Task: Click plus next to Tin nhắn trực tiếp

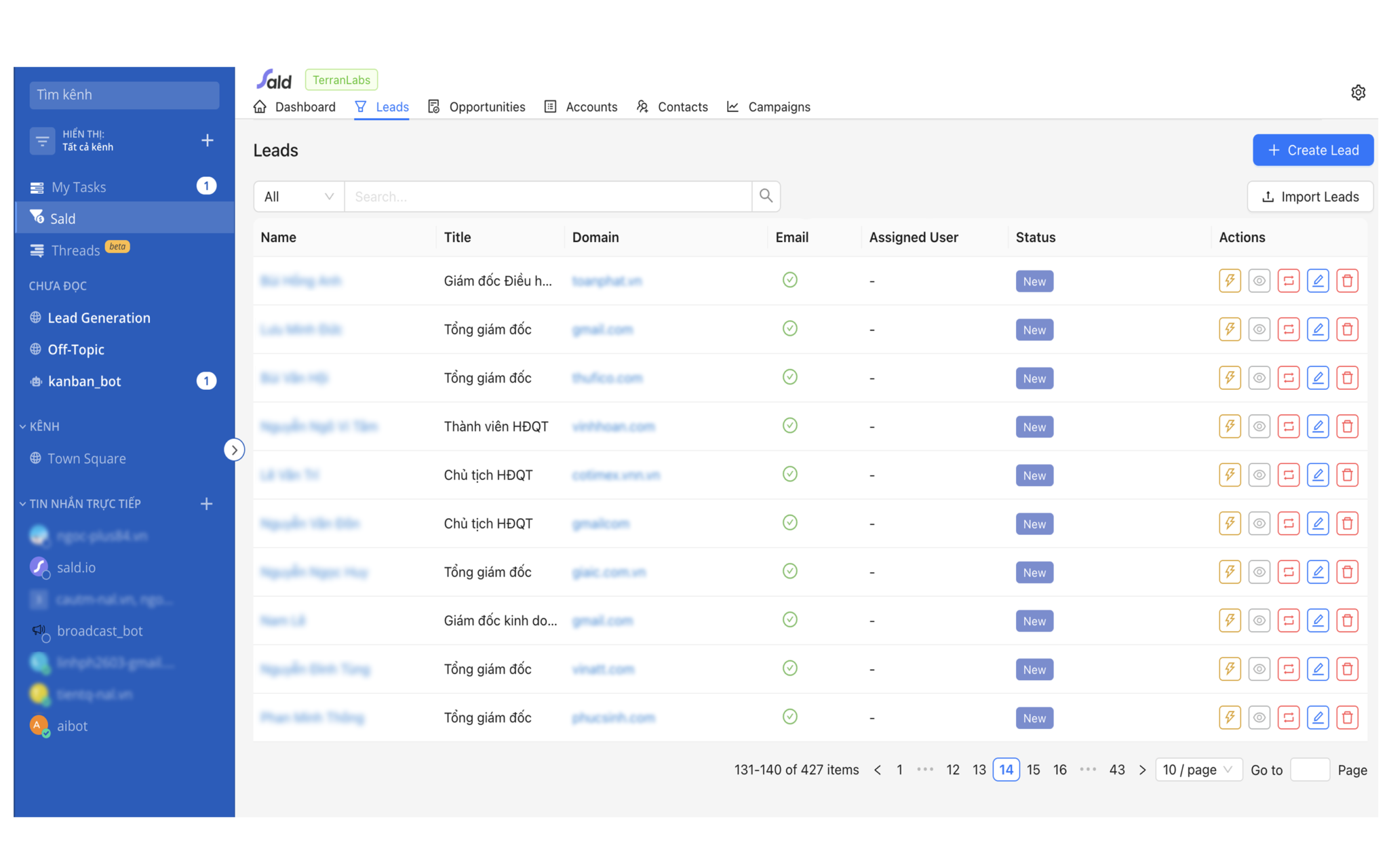Action: click(207, 503)
